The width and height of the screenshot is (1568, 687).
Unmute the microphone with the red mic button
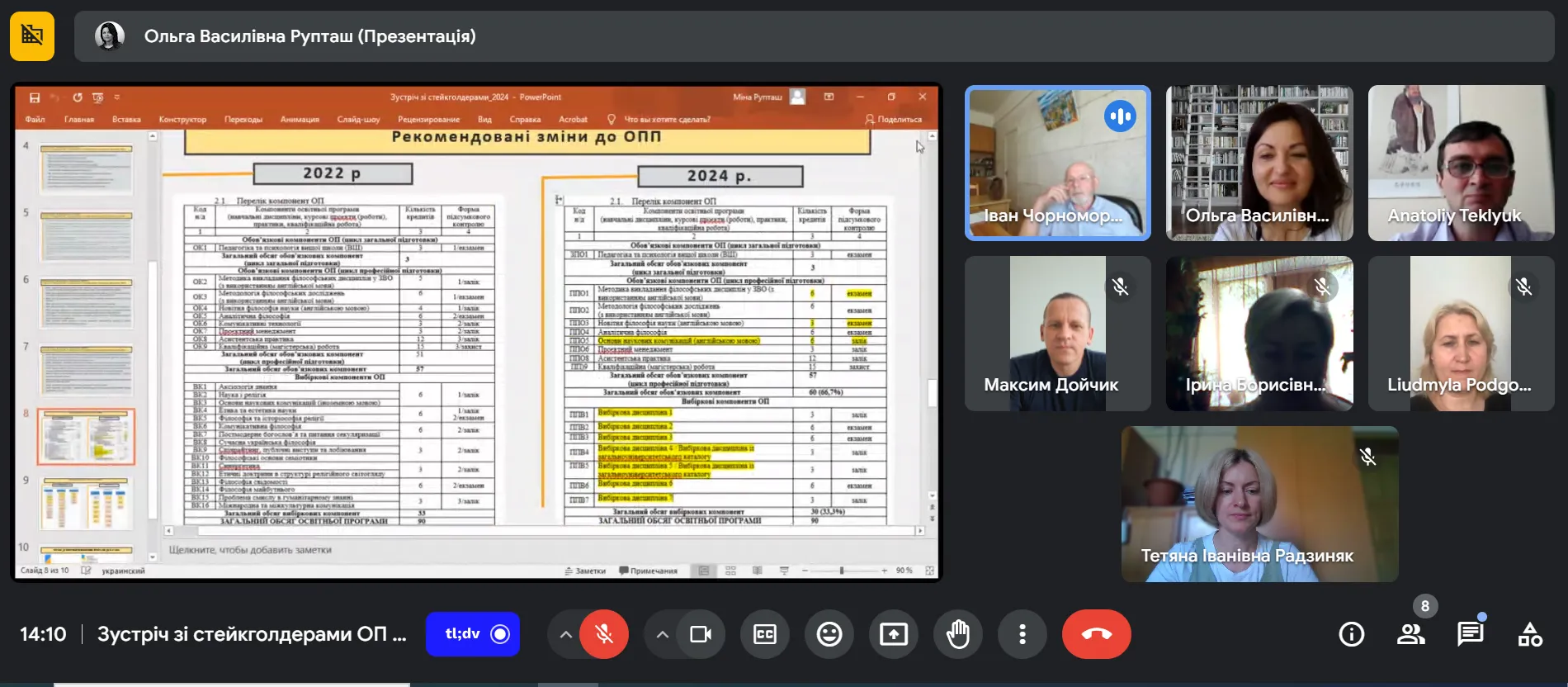[x=604, y=634]
